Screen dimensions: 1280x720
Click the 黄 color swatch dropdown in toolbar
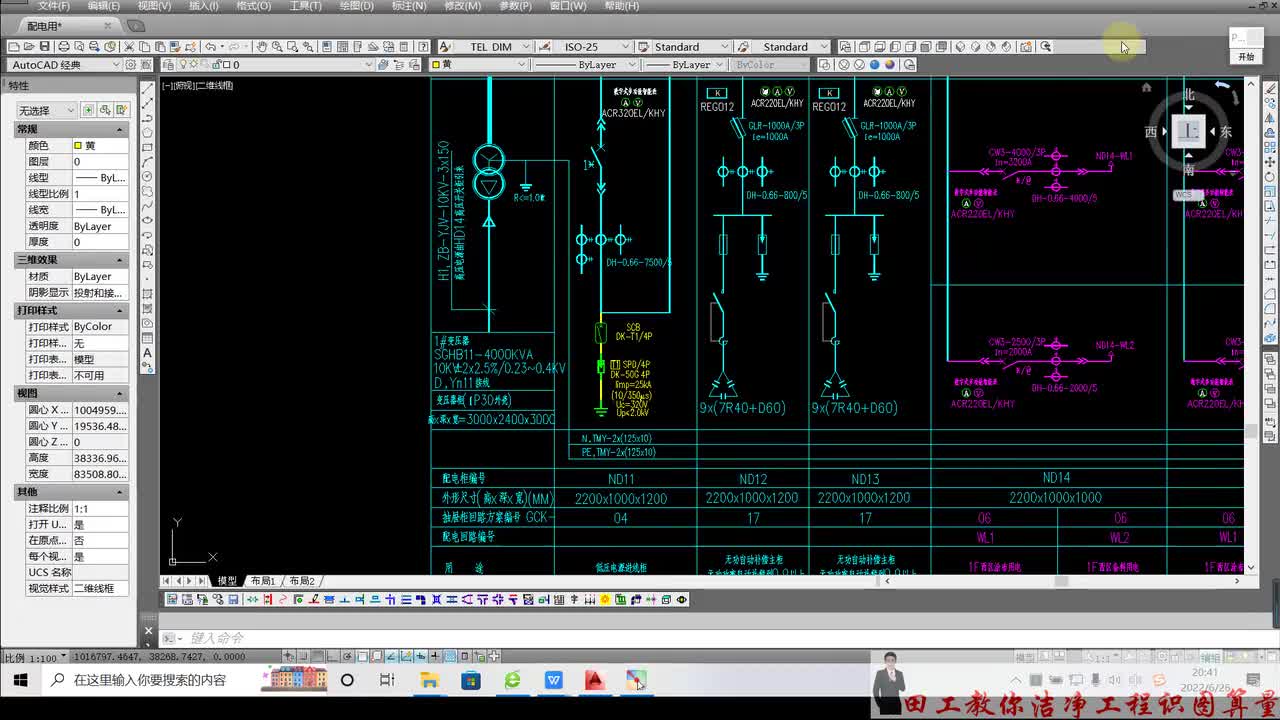click(x=480, y=65)
